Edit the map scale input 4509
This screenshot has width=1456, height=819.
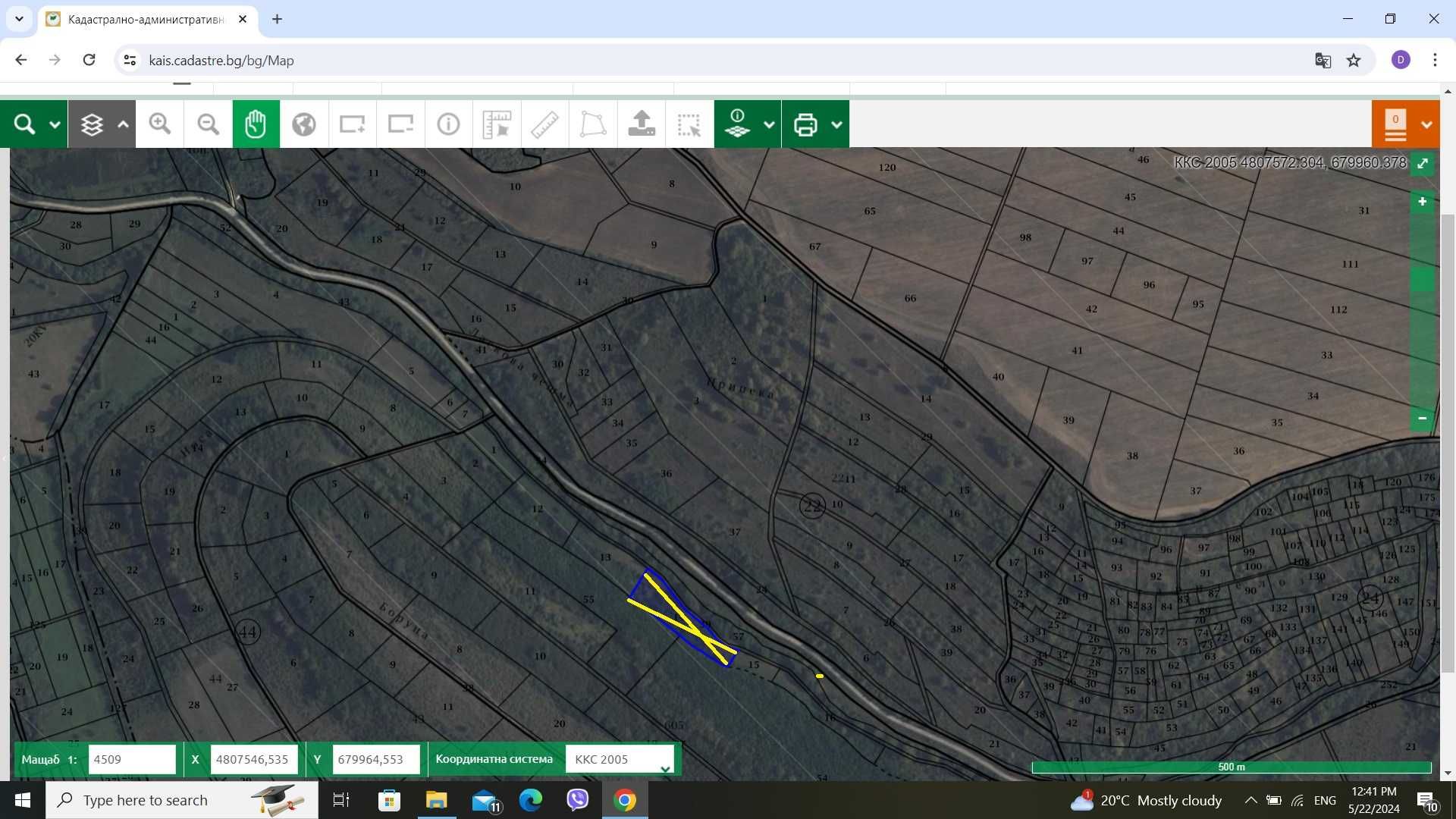[132, 759]
